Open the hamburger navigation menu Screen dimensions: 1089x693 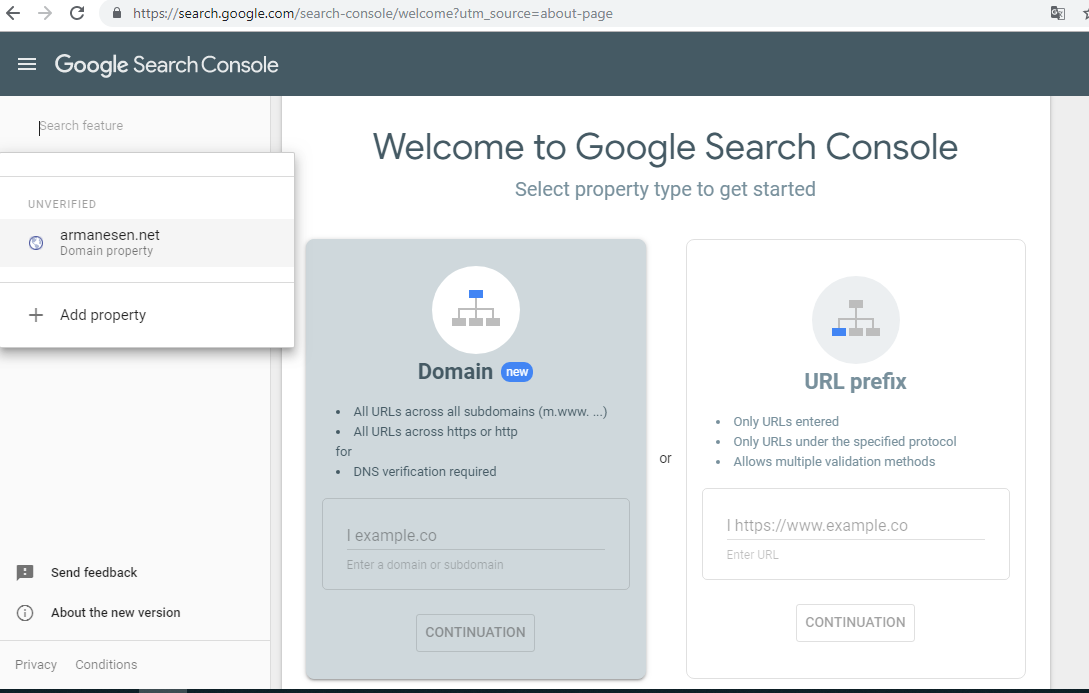[26, 65]
